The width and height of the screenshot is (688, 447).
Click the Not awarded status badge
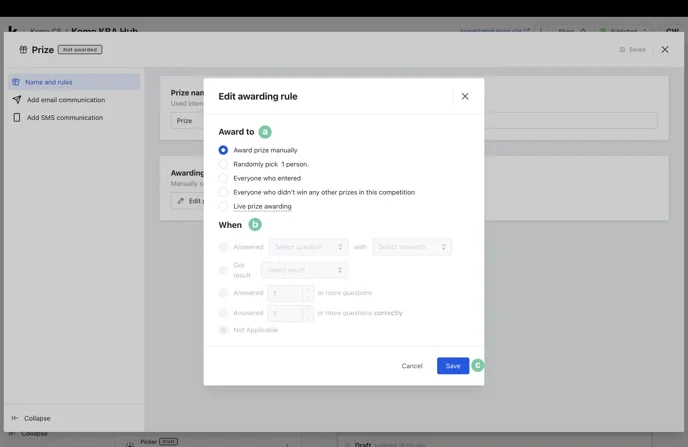(x=80, y=50)
